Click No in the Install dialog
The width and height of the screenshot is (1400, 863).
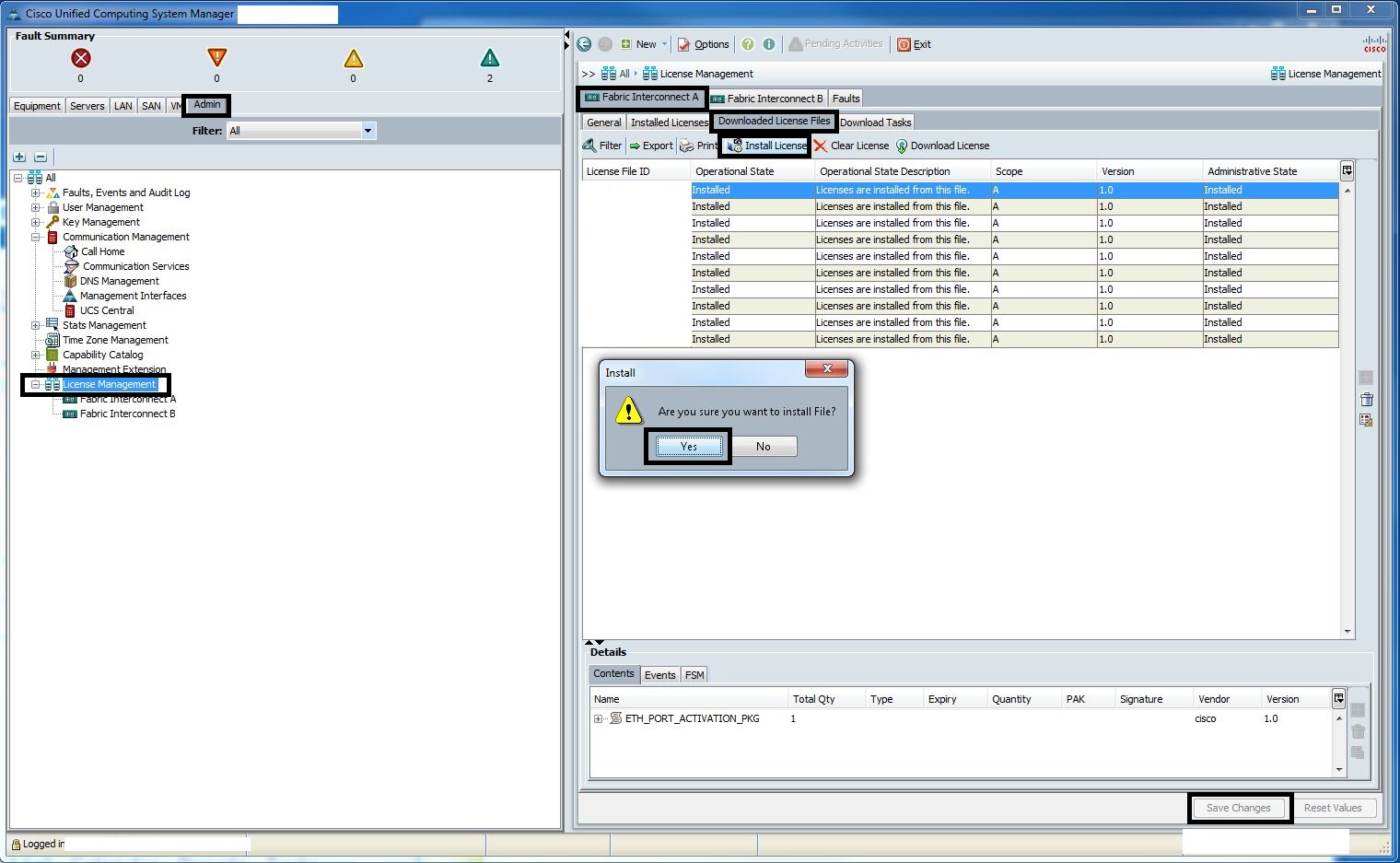(x=764, y=447)
